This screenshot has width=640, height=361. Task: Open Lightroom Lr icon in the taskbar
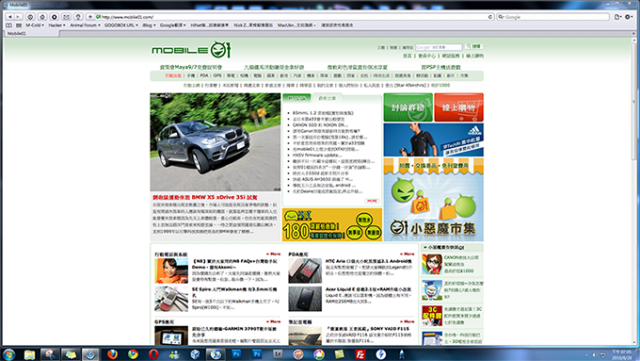pyautogui.click(x=278, y=354)
